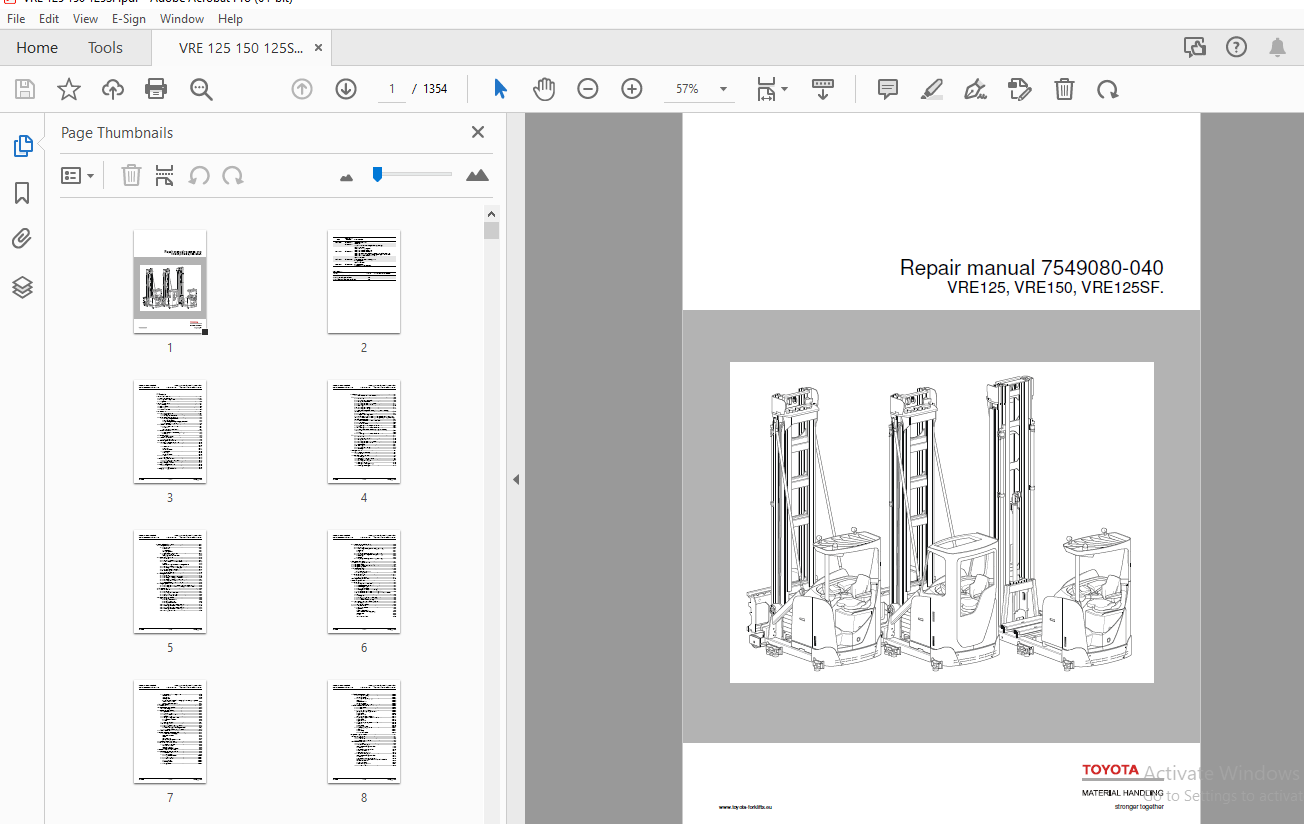Print the document using the printer icon
1304x824 pixels.
click(156, 89)
